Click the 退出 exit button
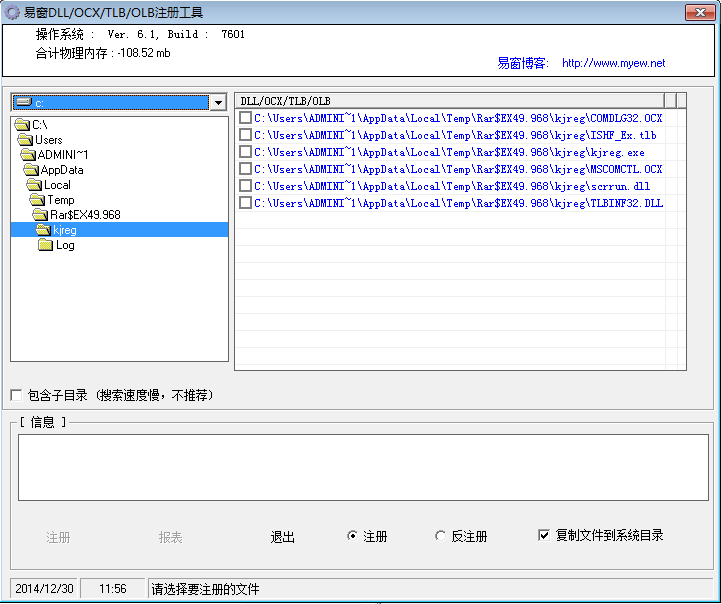Viewport: 721px width, 604px height. (x=282, y=537)
